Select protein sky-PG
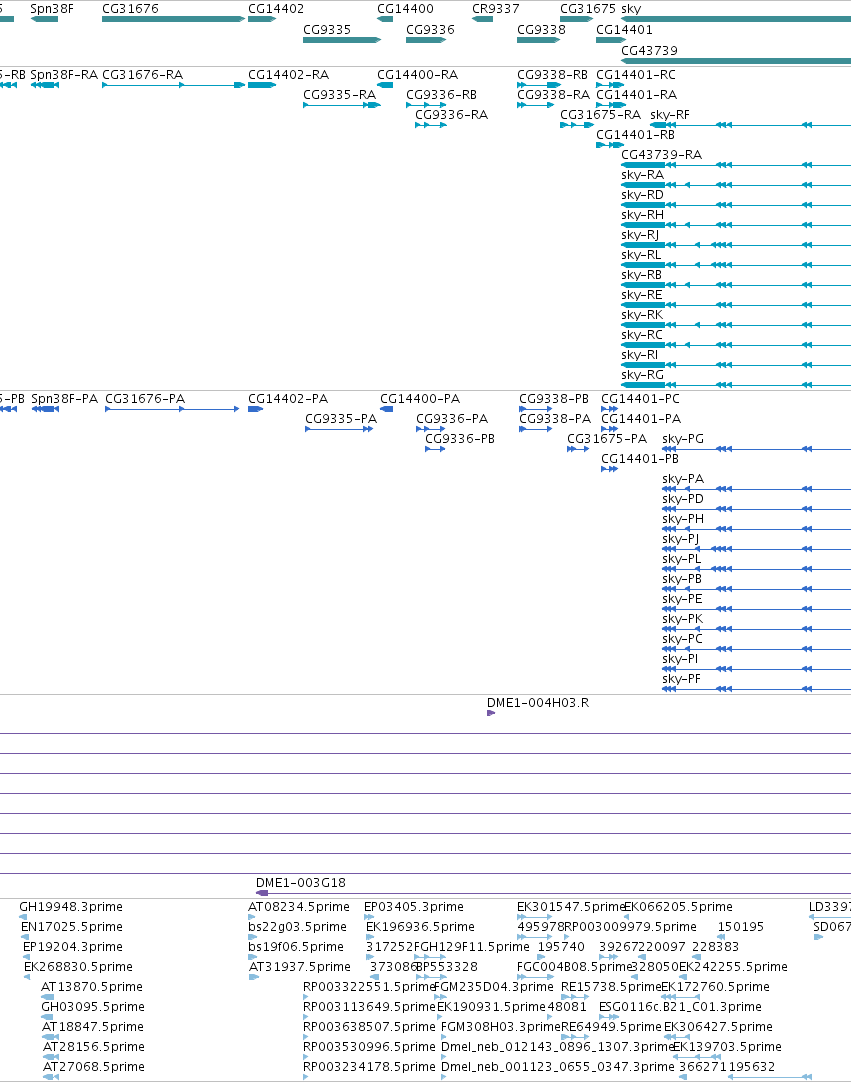 tap(683, 439)
